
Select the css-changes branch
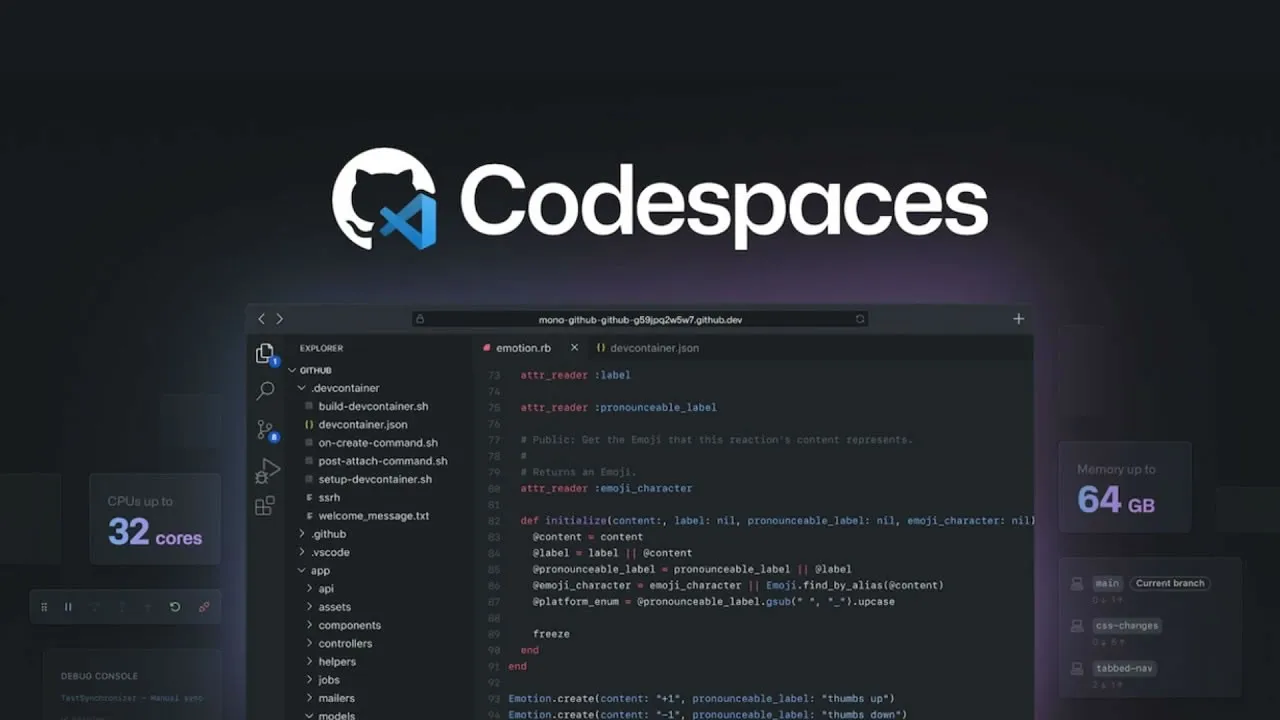1127,626
